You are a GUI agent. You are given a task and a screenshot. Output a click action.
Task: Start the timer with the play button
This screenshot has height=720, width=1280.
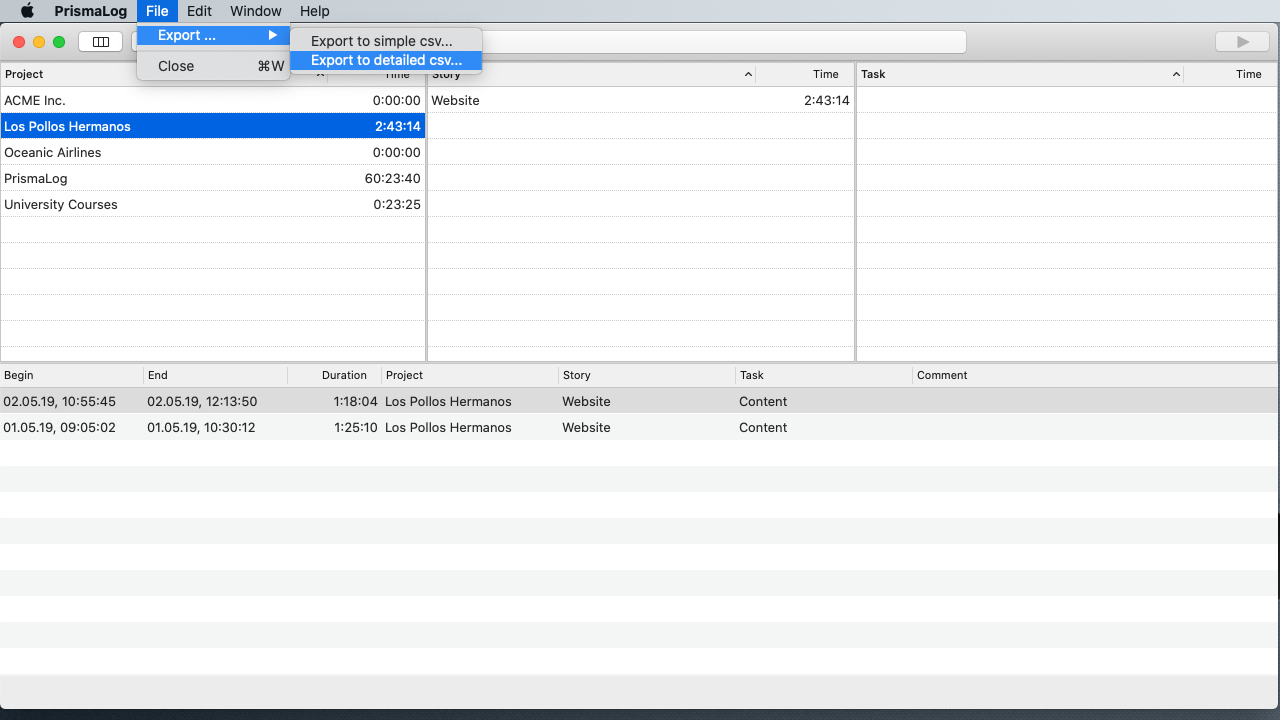tap(1242, 42)
